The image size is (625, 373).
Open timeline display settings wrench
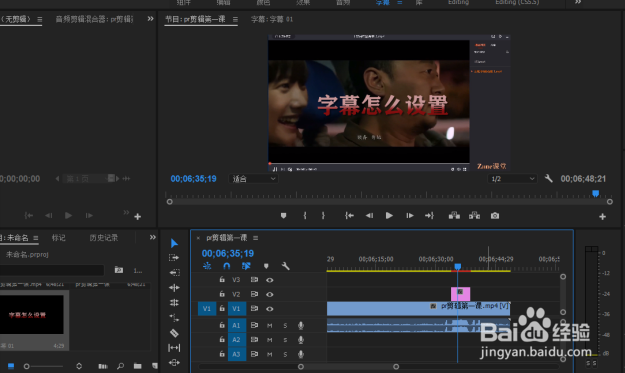pos(285,266)
